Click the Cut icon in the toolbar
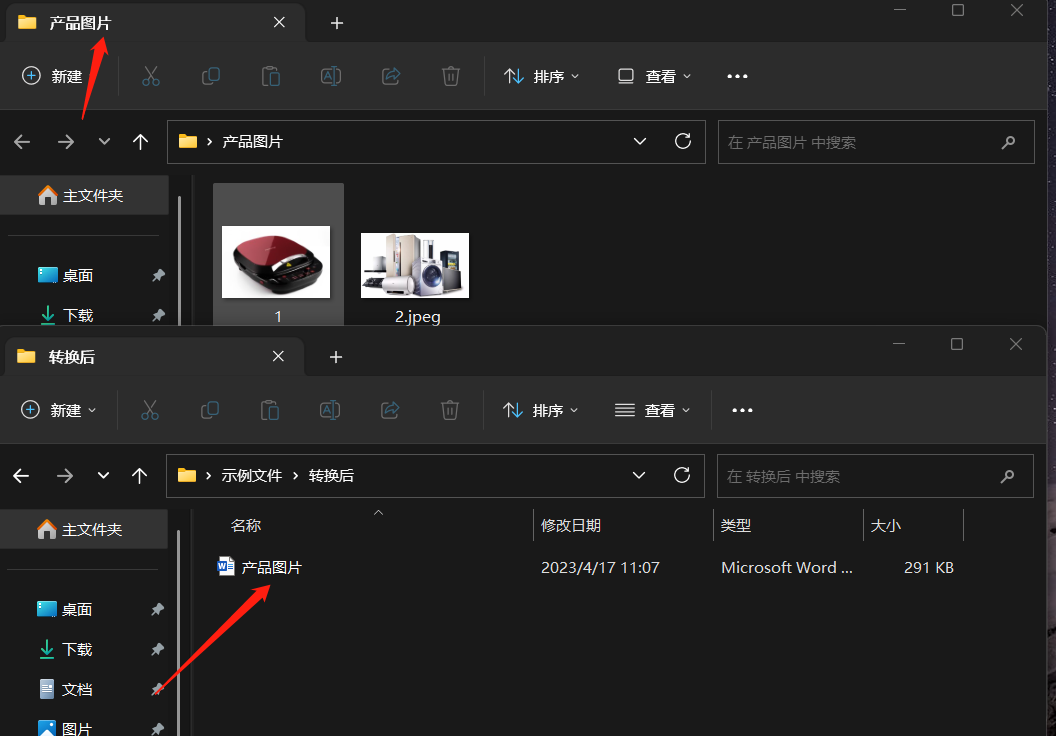 point(150,76)
